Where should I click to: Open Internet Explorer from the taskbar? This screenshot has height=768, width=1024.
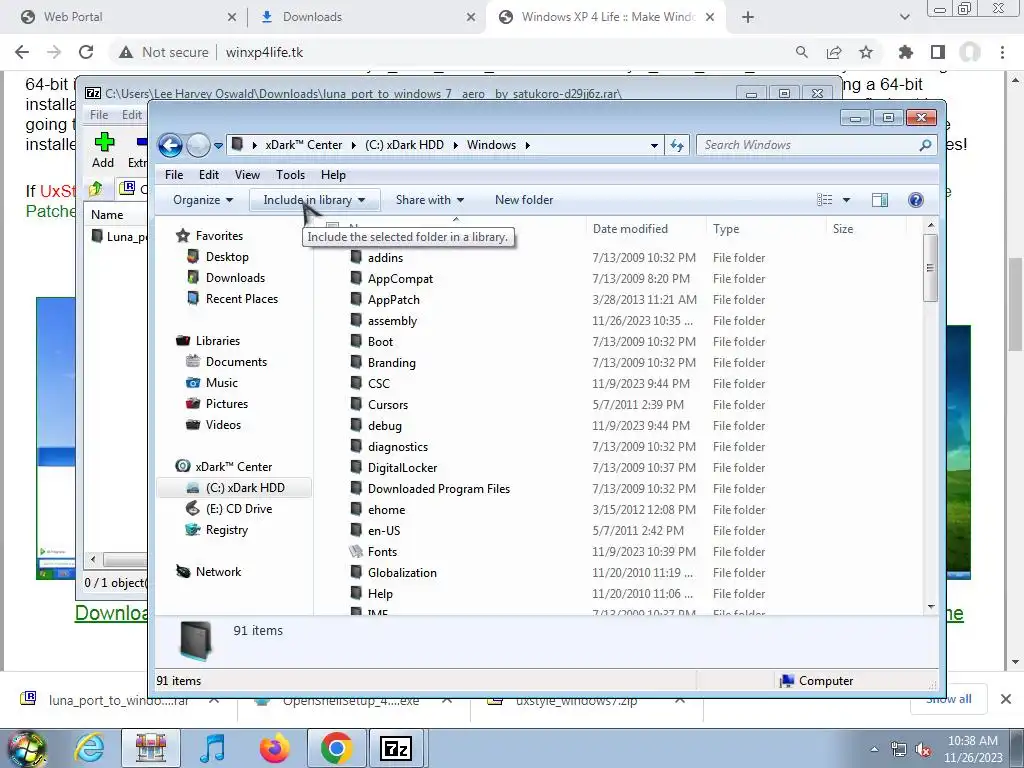point(89,748)
